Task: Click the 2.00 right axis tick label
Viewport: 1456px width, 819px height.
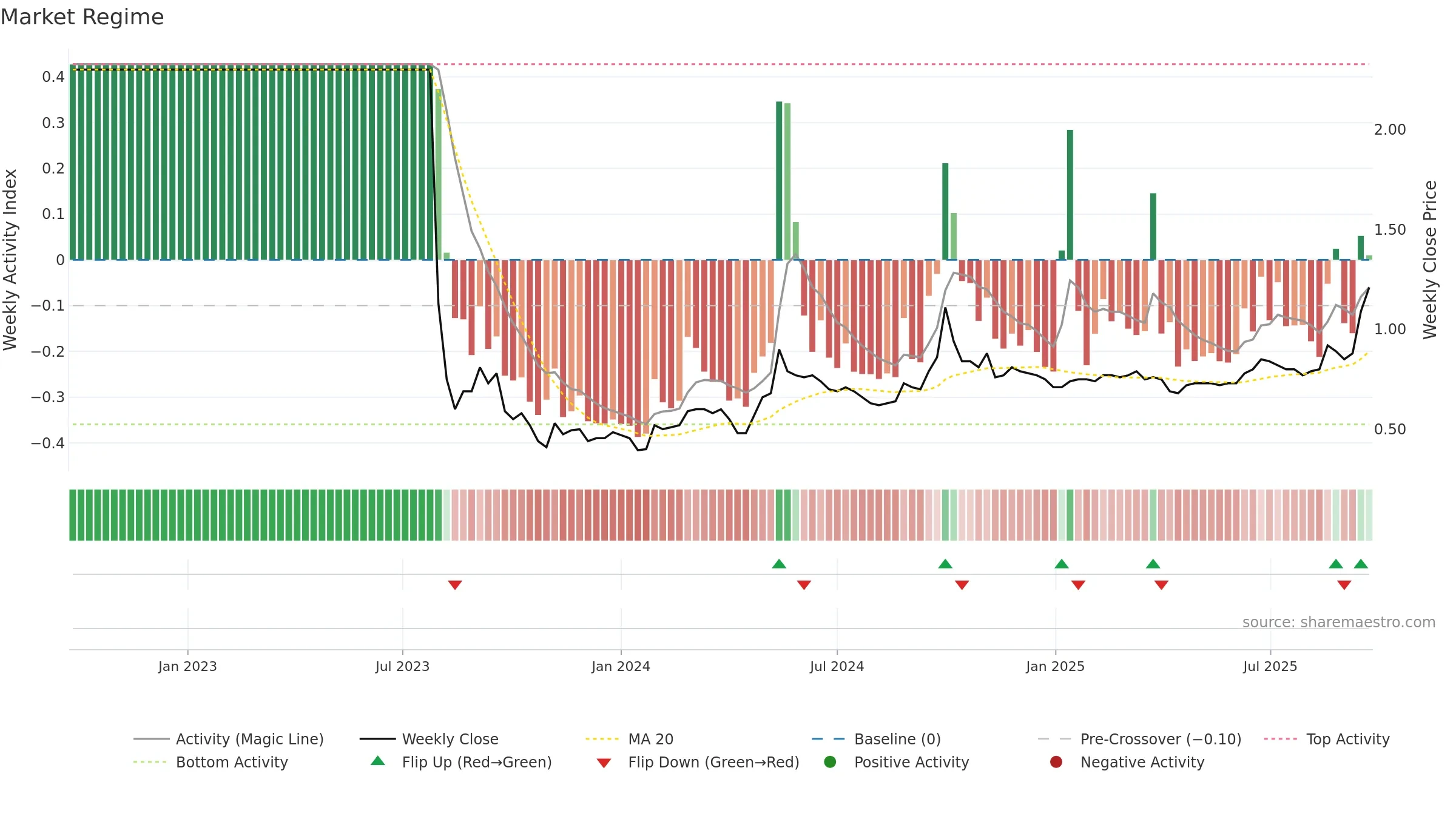Action: (x=1390, y=130)
